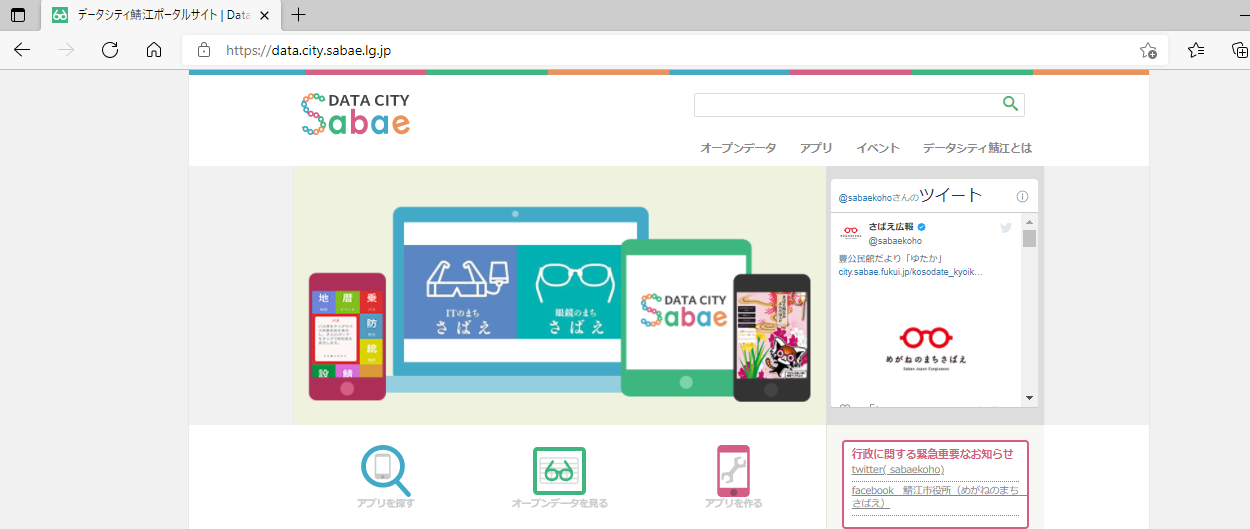Click the Twitter bird icon in widget
This screenshot has width=1250, height=529.
coord(1006,228)
